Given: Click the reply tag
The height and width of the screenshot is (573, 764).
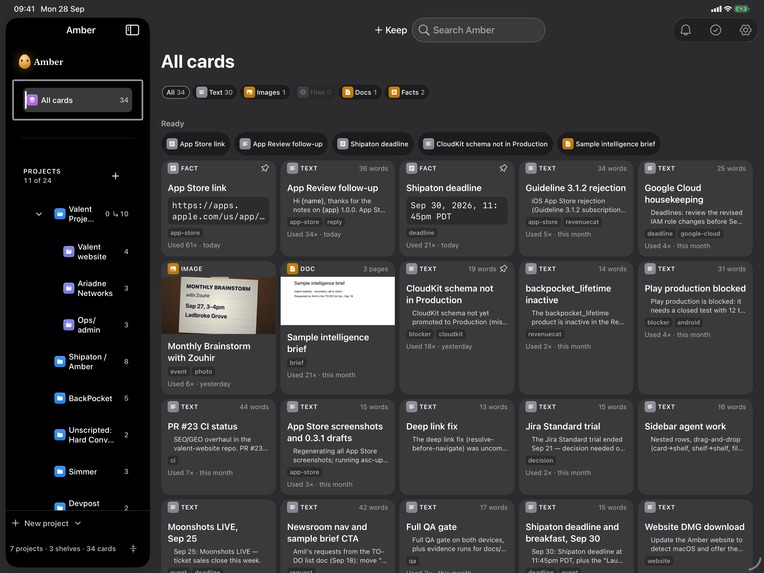Looking at the screenshot, I should click(x=334, y=222).
